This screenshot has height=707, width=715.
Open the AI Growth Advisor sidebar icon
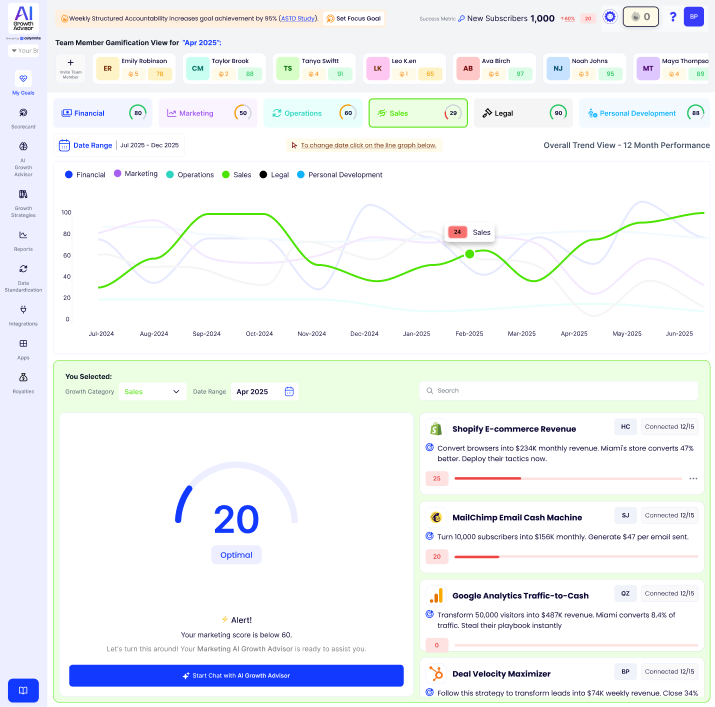pyautogui.click(x=23, y=150)
